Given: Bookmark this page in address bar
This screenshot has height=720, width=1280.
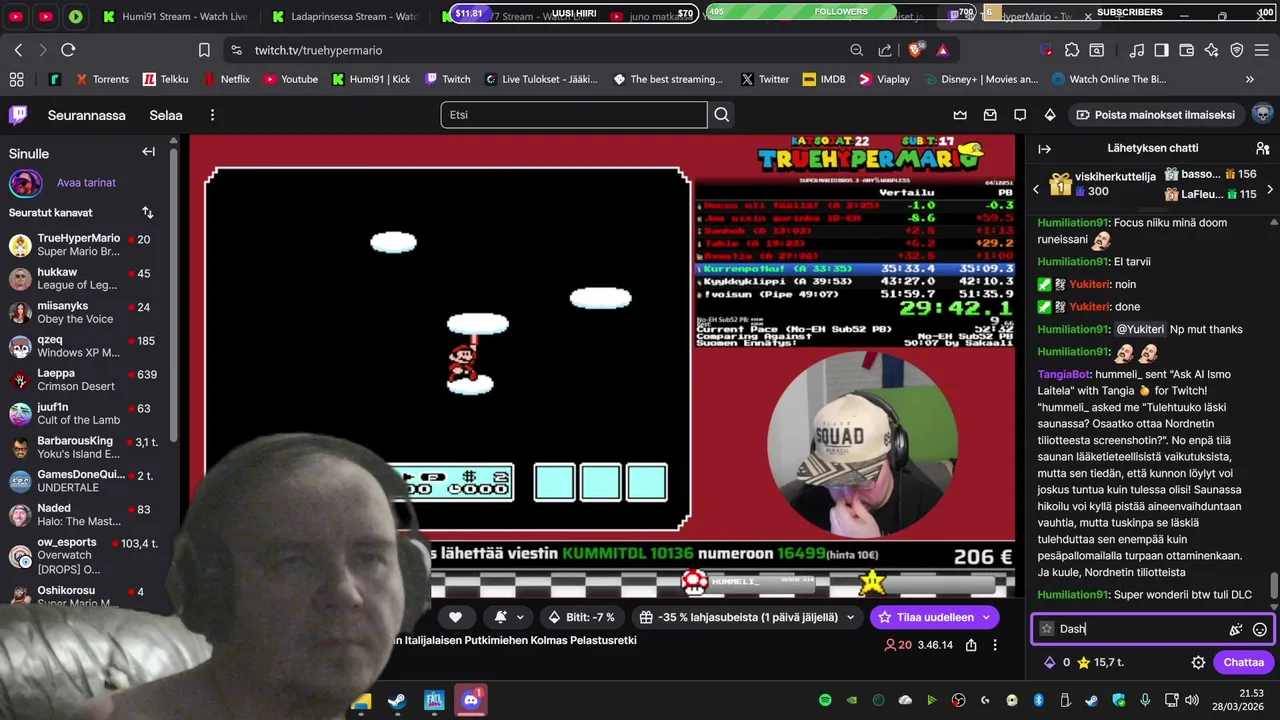Looking at the screenshot, I should (x=204, y=50).
